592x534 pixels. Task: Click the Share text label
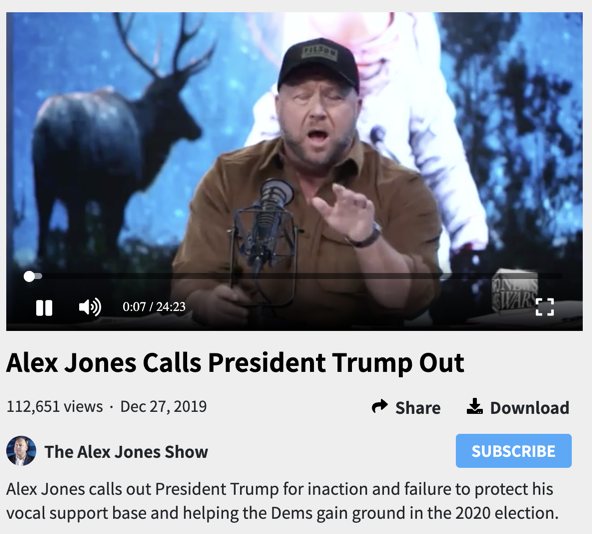[418, 408]
